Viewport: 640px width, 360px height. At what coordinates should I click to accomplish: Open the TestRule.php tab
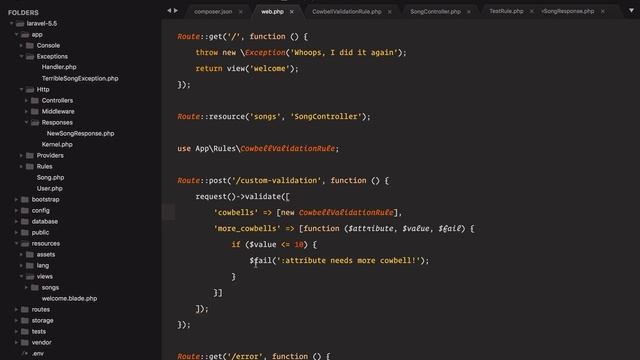pos(506,11)
